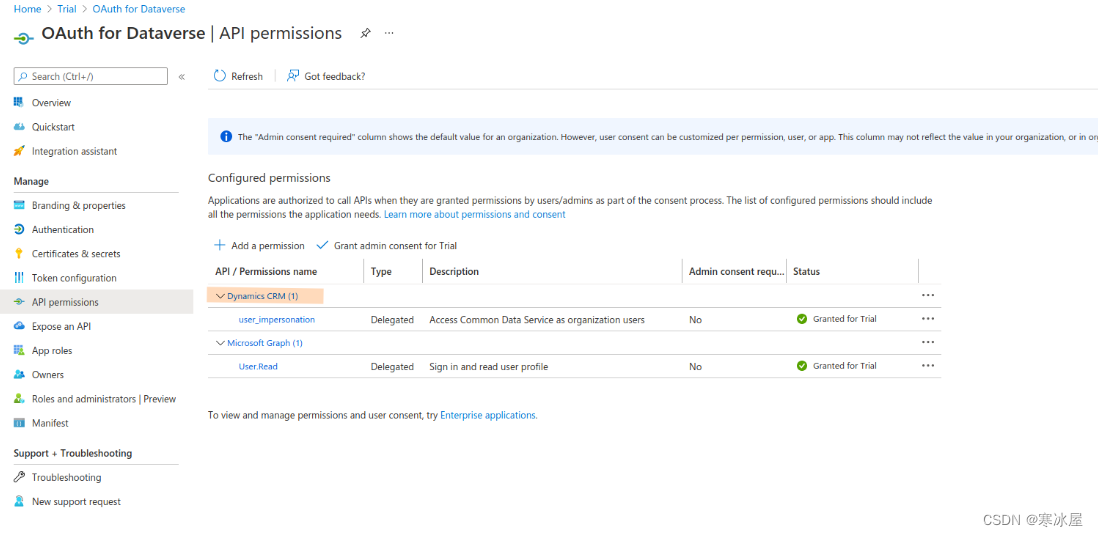
Task: Open ellipsis menu for Microsoft Graph group
Action: [x=929, y=342]
